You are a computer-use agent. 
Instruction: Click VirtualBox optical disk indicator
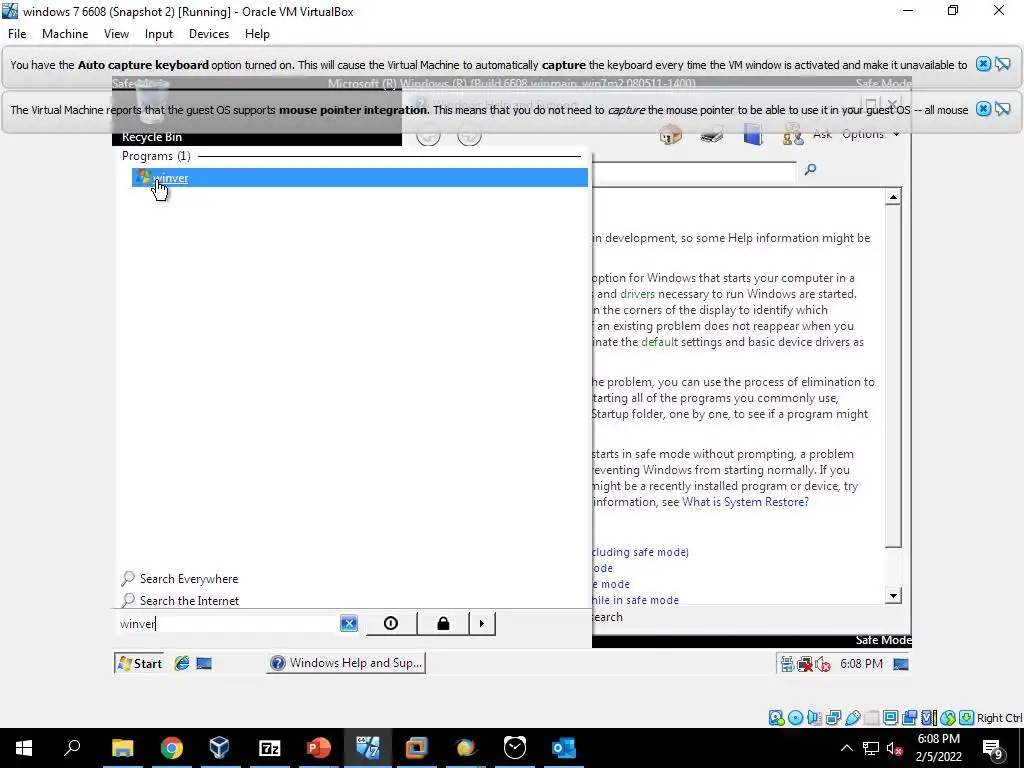pos(795,718)
